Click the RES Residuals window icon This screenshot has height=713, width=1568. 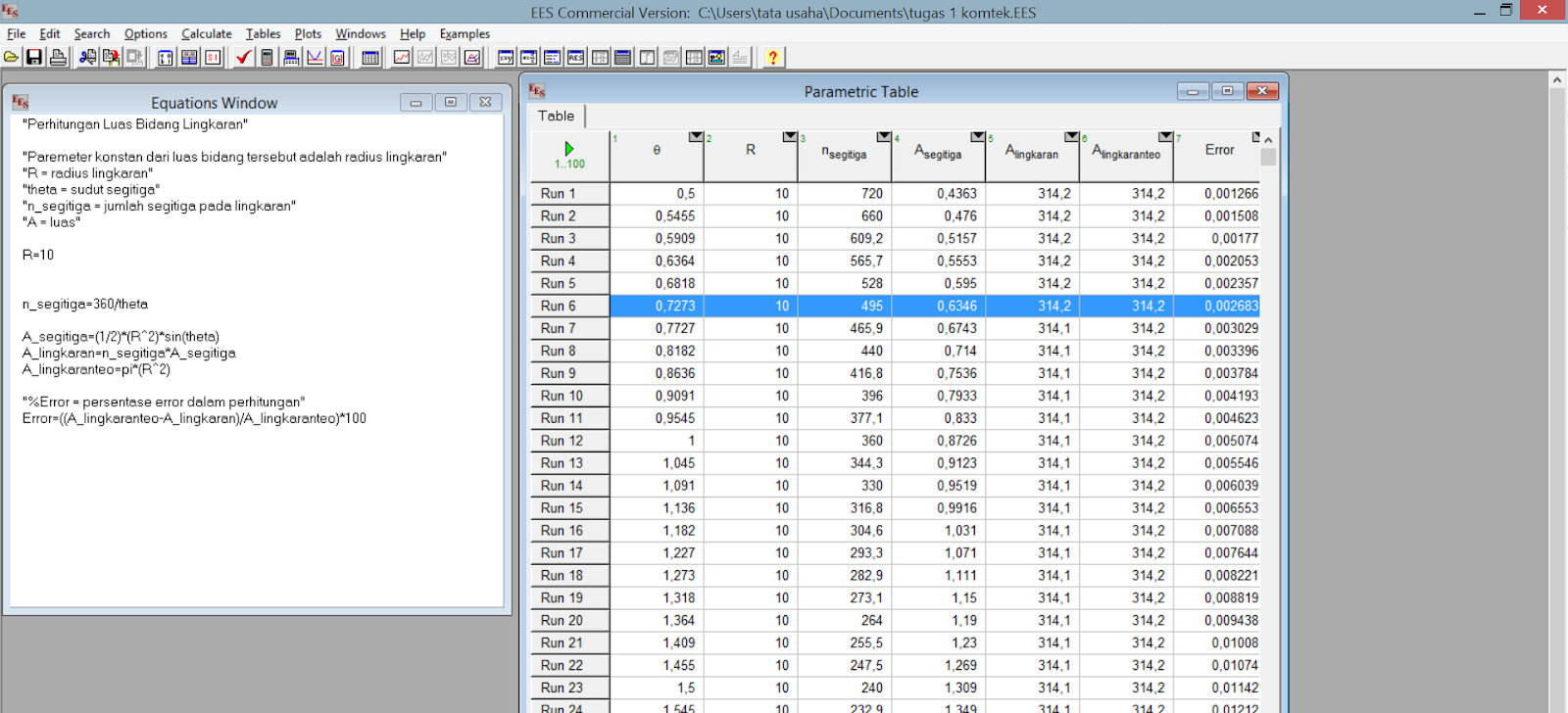(575, 58)
